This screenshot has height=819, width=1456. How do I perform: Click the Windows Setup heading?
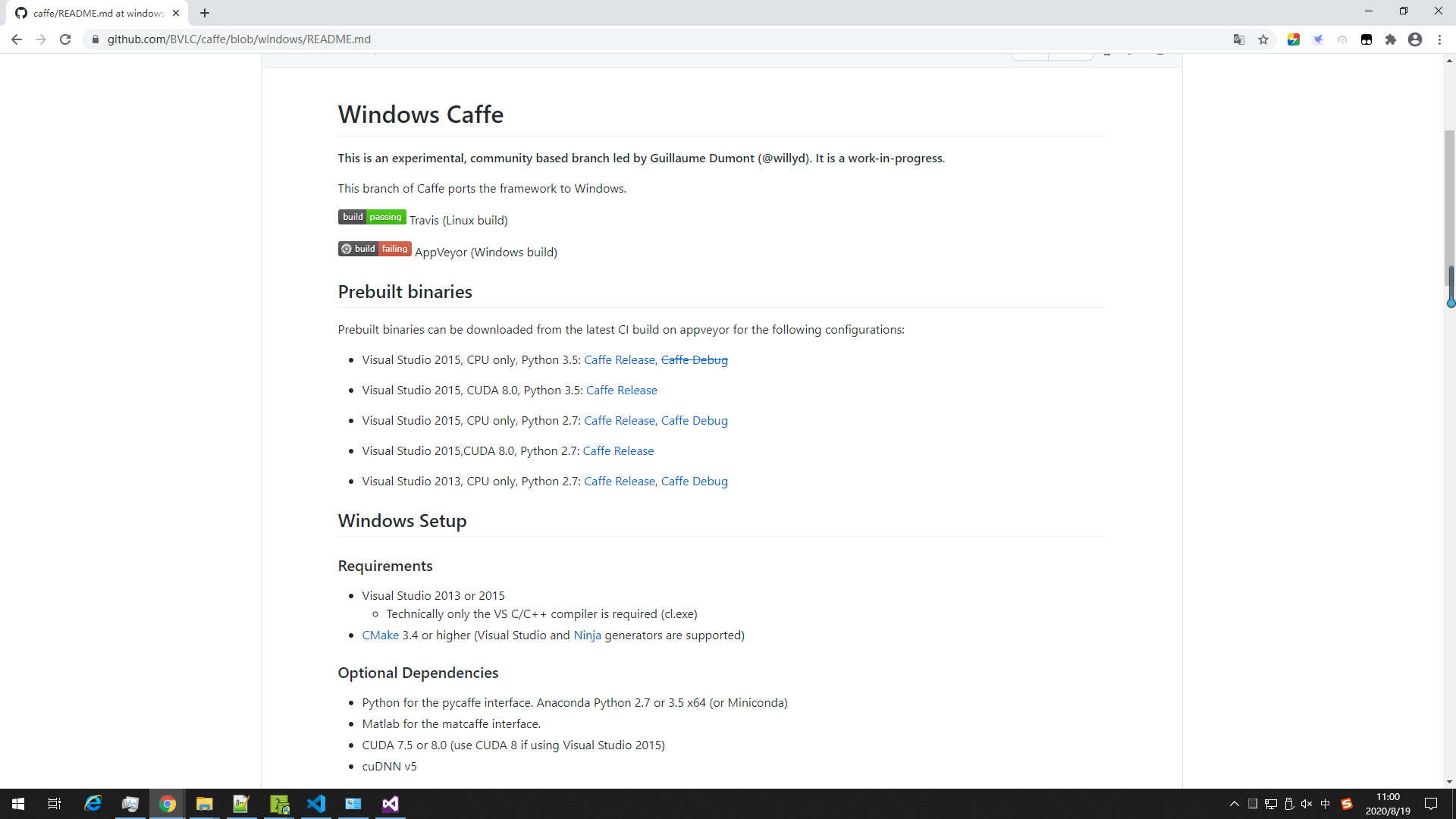pos(402,521)
